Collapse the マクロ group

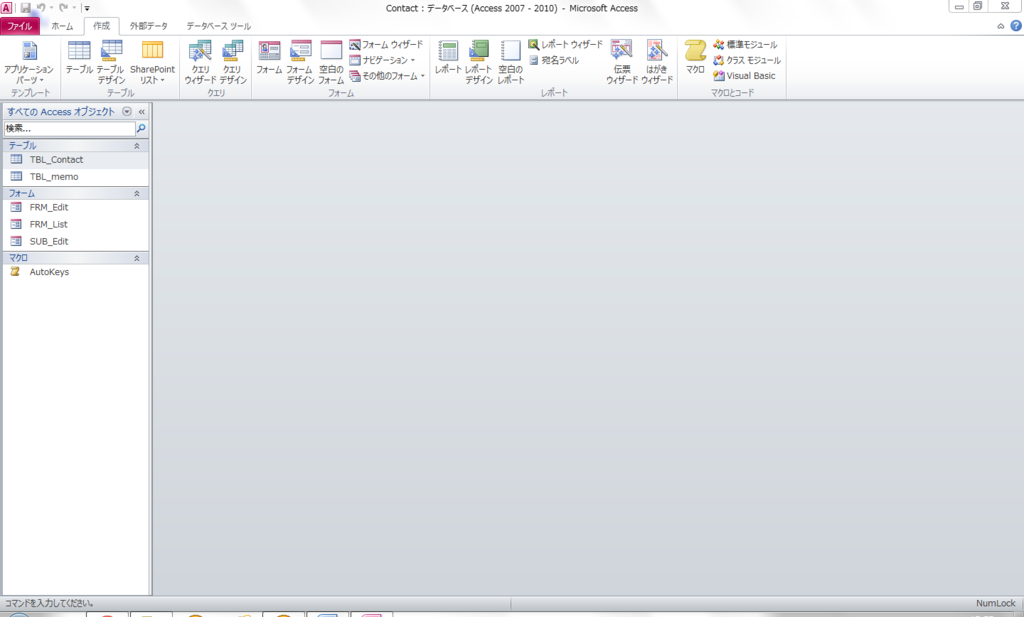[136, 258]
